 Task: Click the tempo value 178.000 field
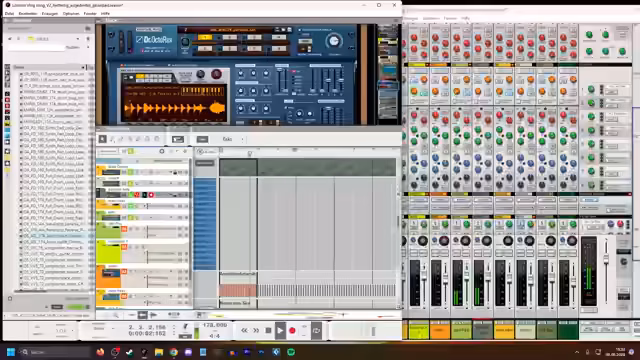coord(215,325)
